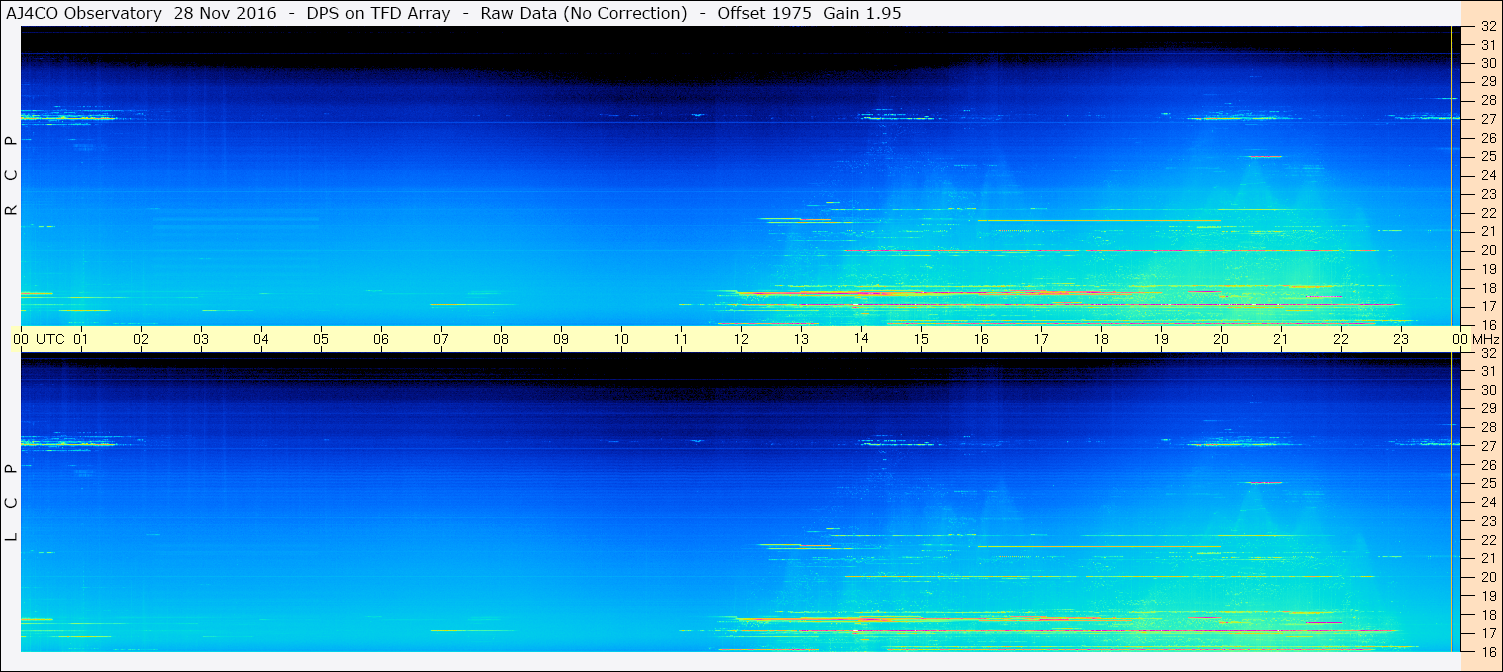Click the 30 MHz label of RCP panel
This screenshot has width=1503, height=672.
tap(1488, 63)
